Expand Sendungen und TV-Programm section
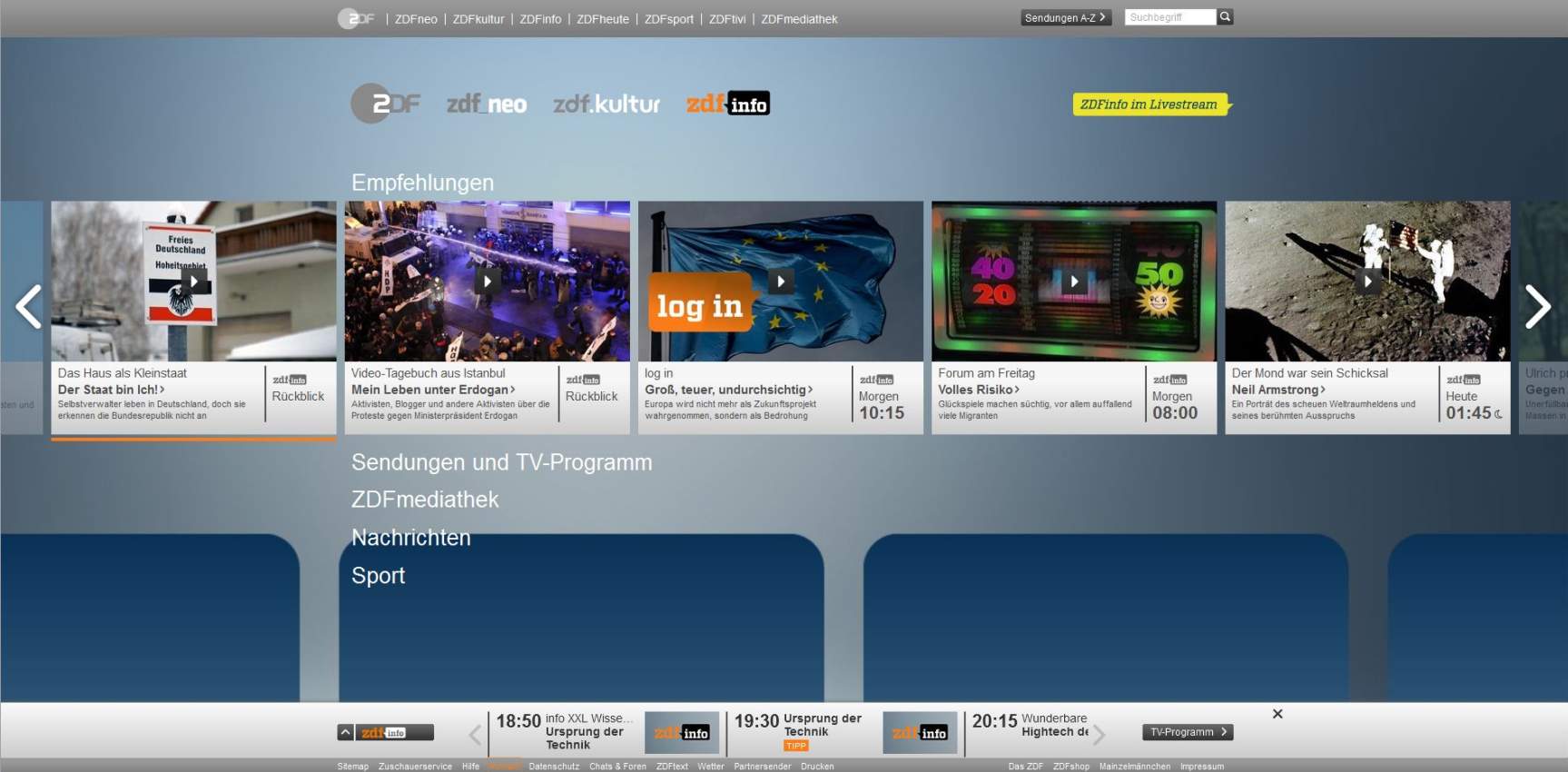Image resolution: width=1568 pixels, height=772 pixels. click(x=502, y=462)
